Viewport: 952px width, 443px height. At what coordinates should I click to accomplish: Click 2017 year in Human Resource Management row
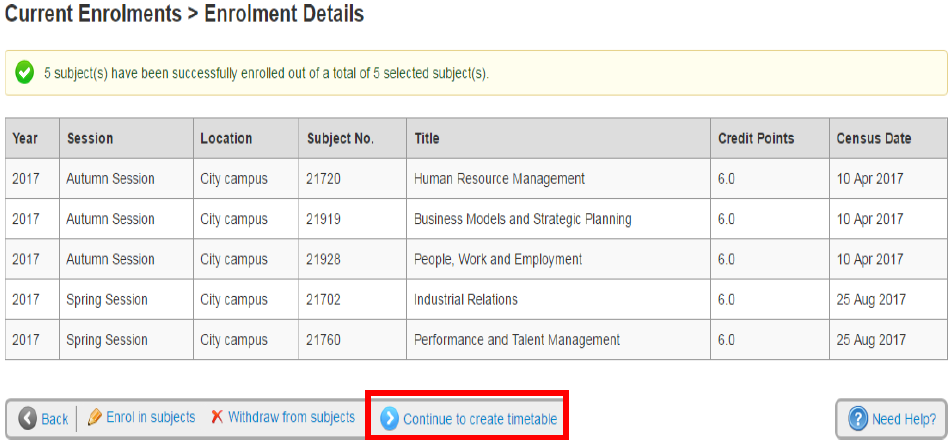26,179
